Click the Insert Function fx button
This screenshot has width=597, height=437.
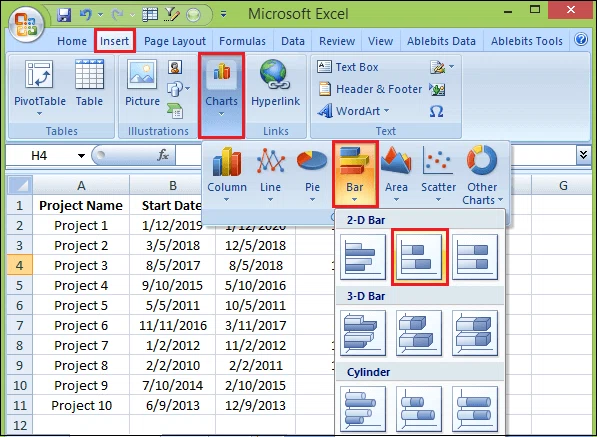pos(163,155)
